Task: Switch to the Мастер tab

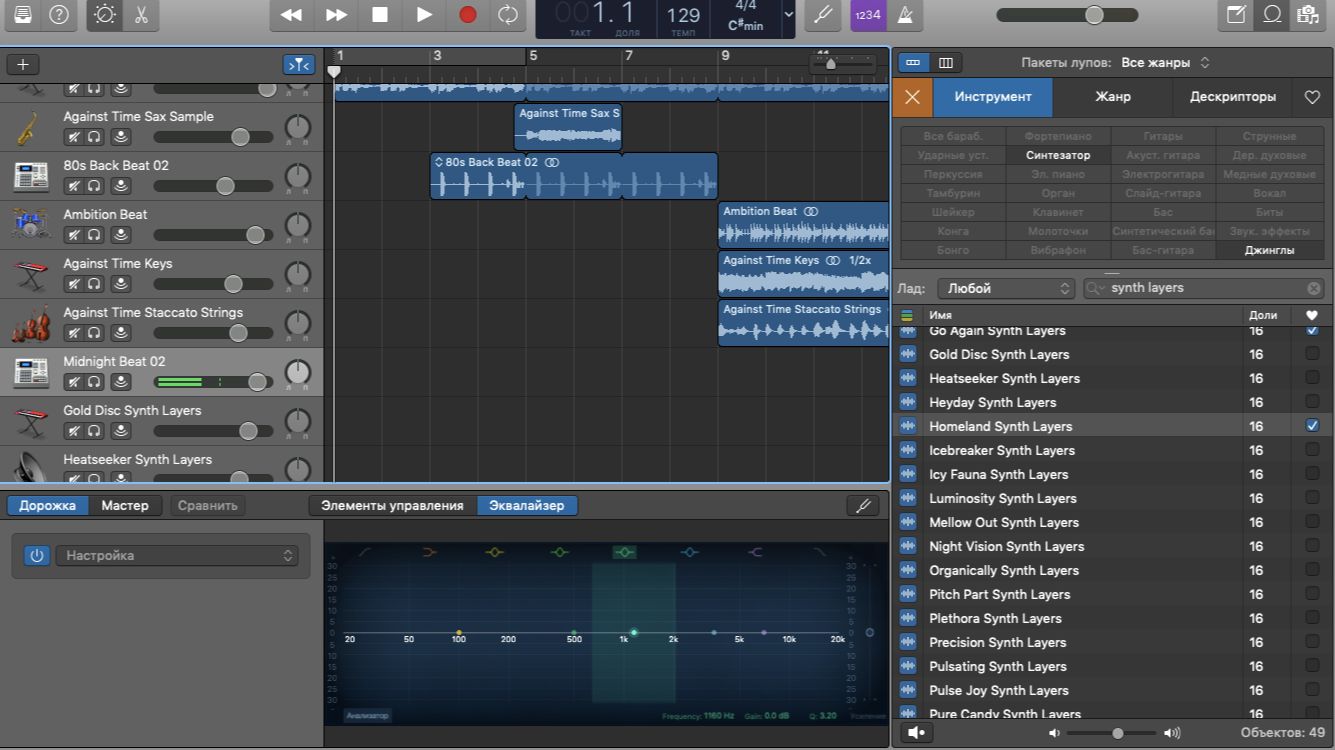Action: (x=125, y=506)
